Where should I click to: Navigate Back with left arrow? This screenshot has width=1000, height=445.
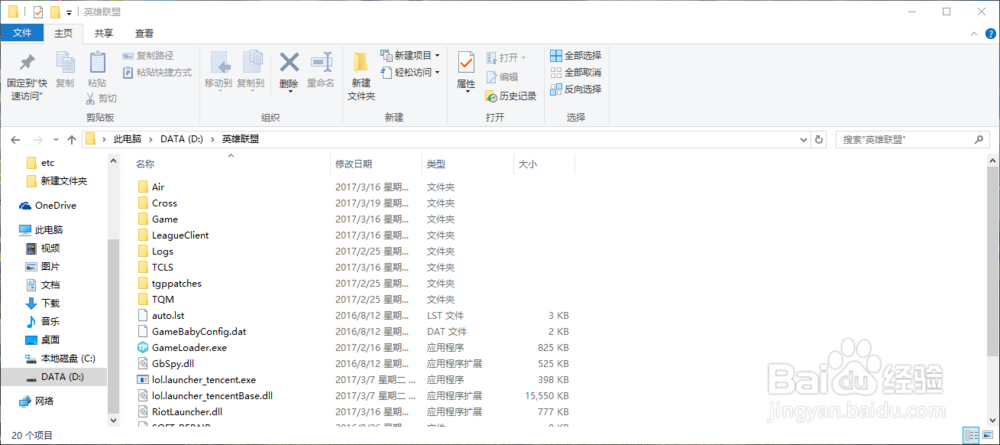point(16,139)
